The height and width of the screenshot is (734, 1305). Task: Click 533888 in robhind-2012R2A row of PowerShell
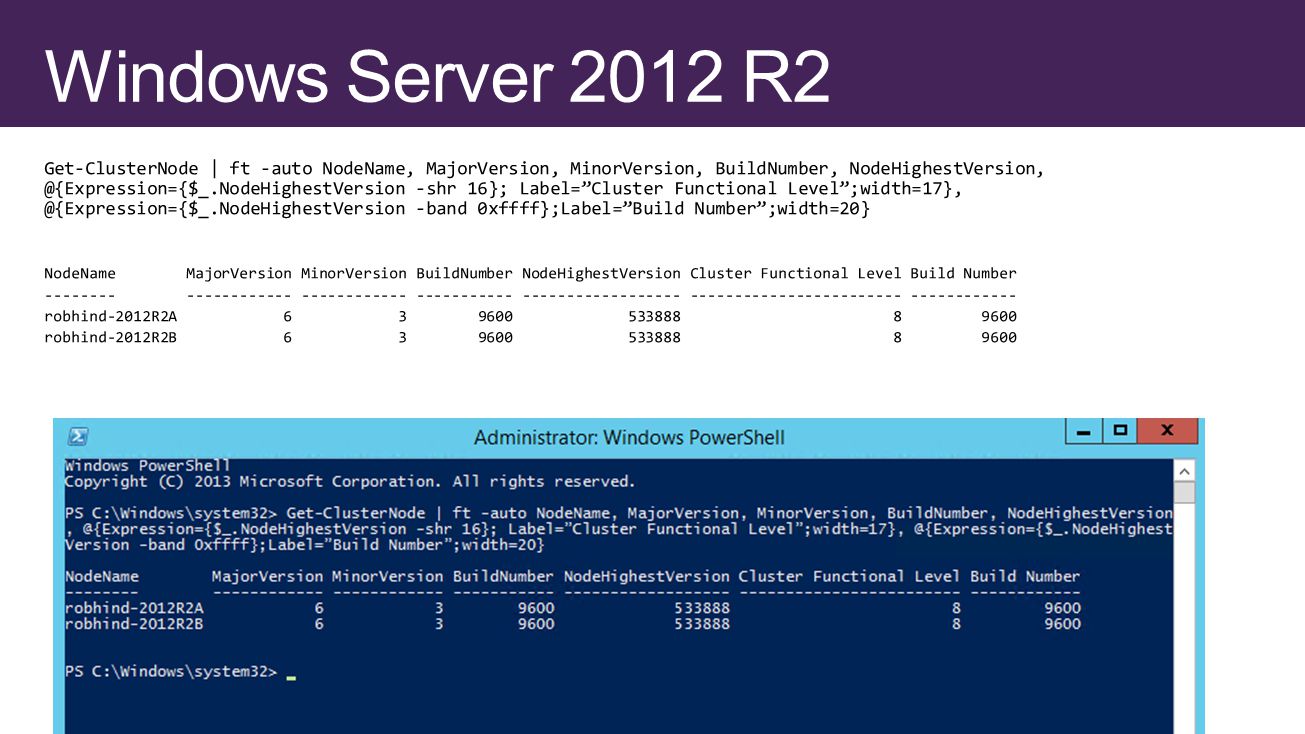702,608
